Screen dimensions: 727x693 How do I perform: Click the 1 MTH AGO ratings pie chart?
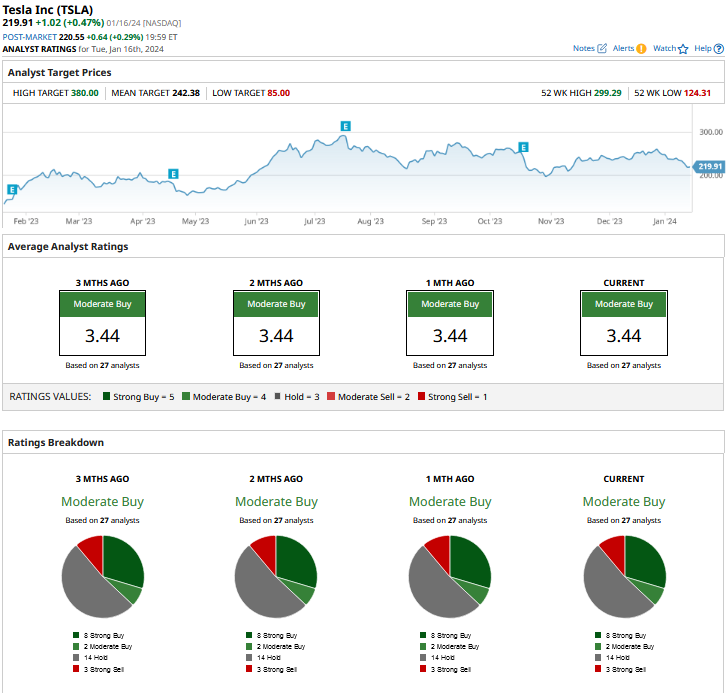click(x=450, y=577)
